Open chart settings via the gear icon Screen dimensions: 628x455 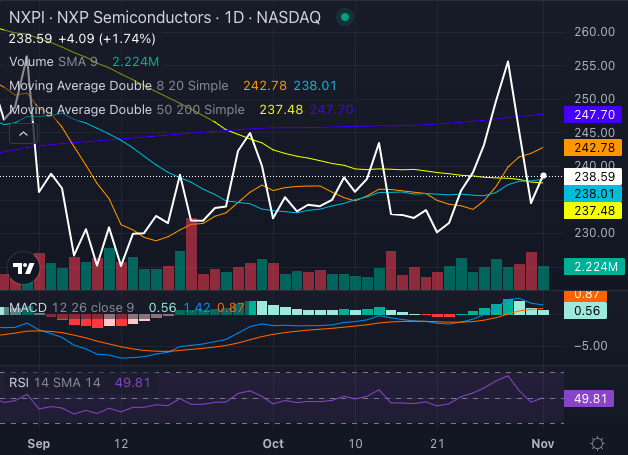(x=597, y=443)
